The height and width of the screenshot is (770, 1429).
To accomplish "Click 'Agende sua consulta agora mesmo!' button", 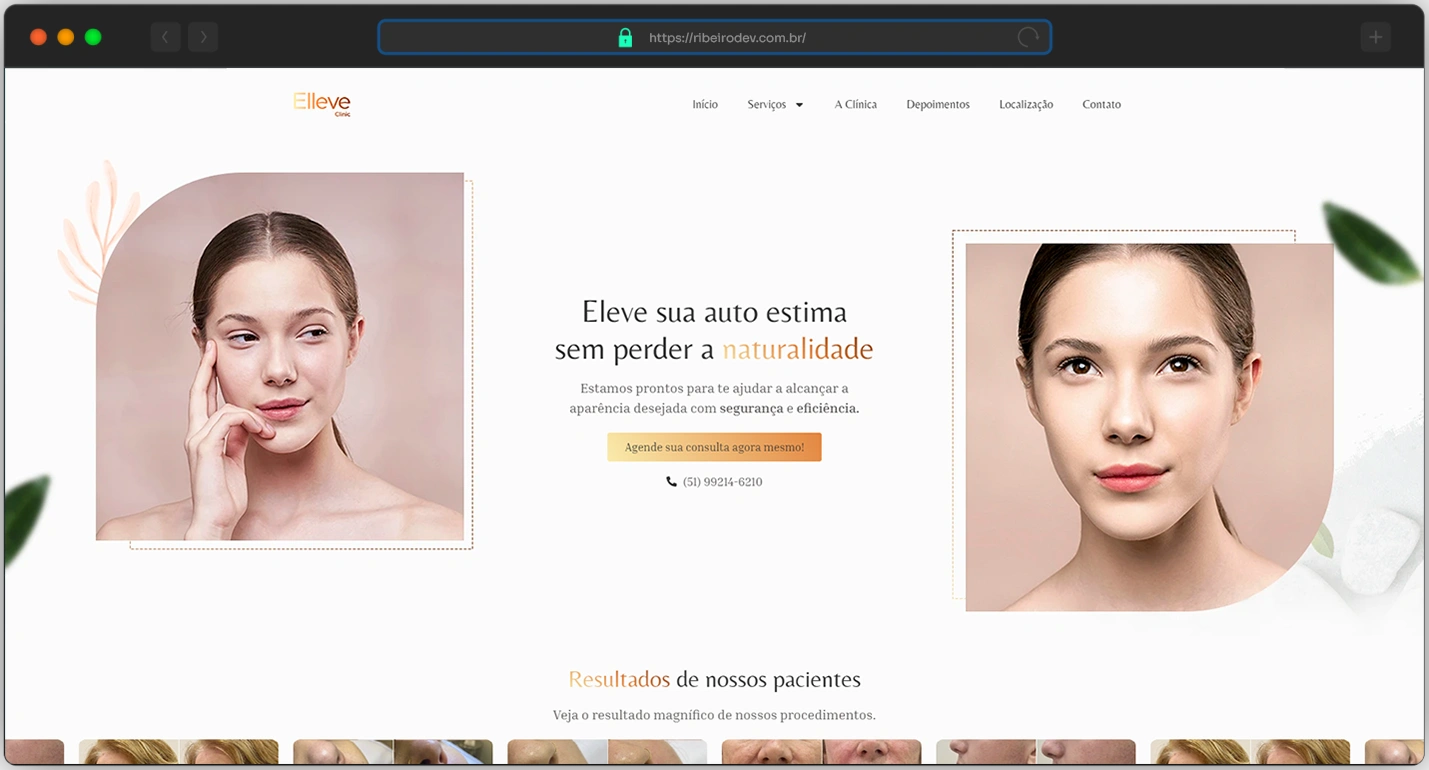I will (x=714, y=447).
